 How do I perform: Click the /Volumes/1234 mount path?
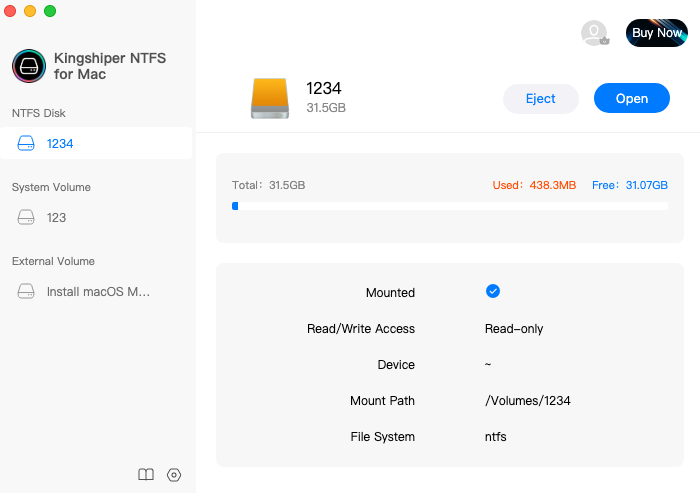(528, 401)
